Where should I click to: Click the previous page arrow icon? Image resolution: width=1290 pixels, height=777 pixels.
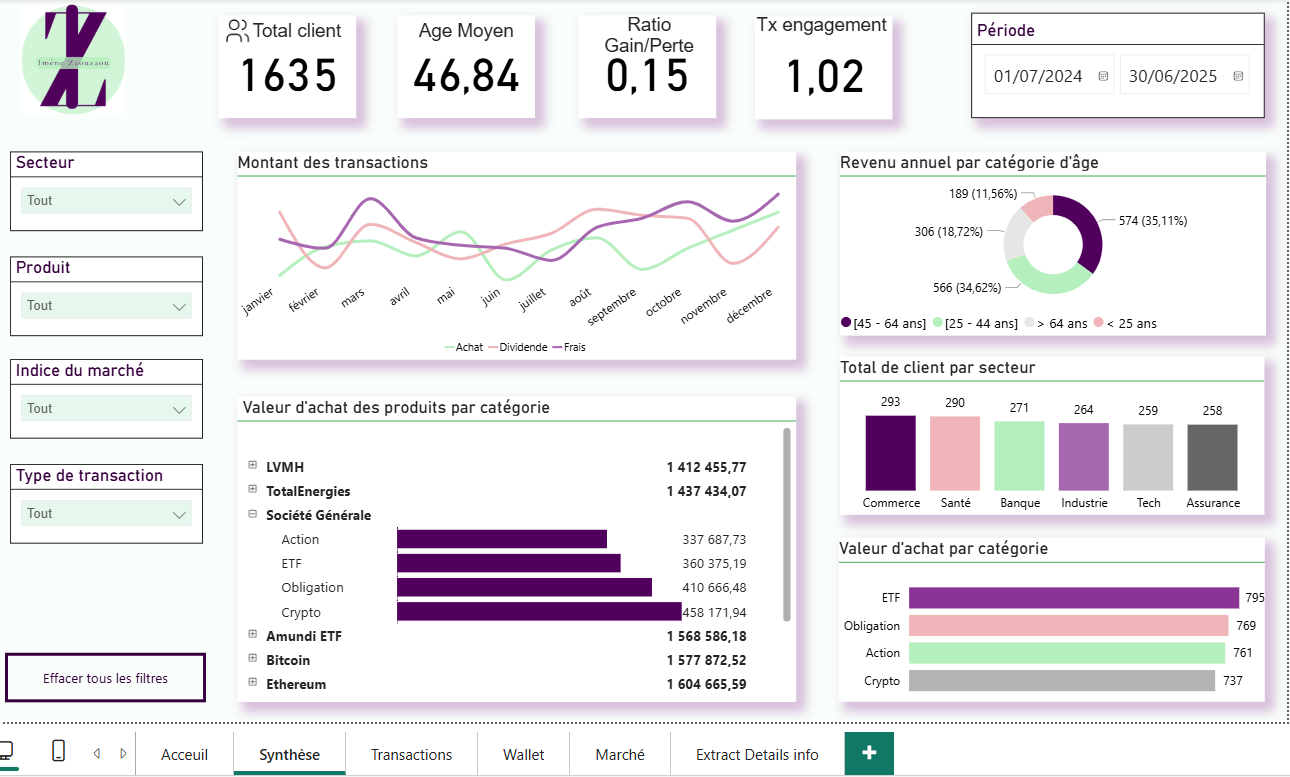97,754
